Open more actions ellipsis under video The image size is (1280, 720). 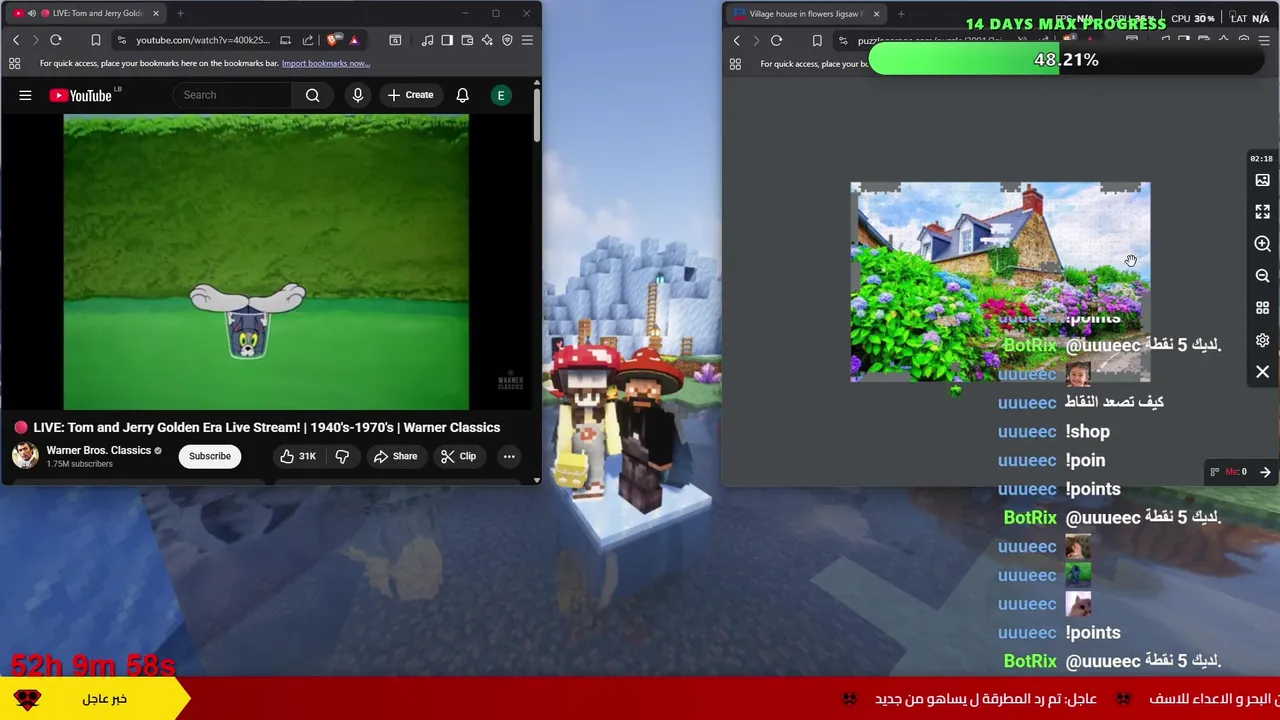click(x=509, y=456)
